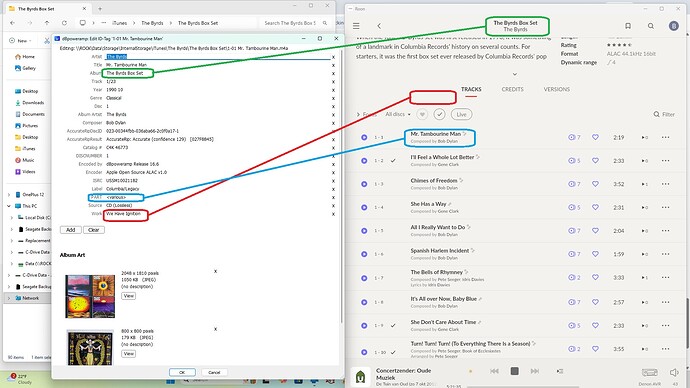690x388 pixels.
Task: Favorite The Bells of Rhymney heart
Action: [x=595, y=278]
